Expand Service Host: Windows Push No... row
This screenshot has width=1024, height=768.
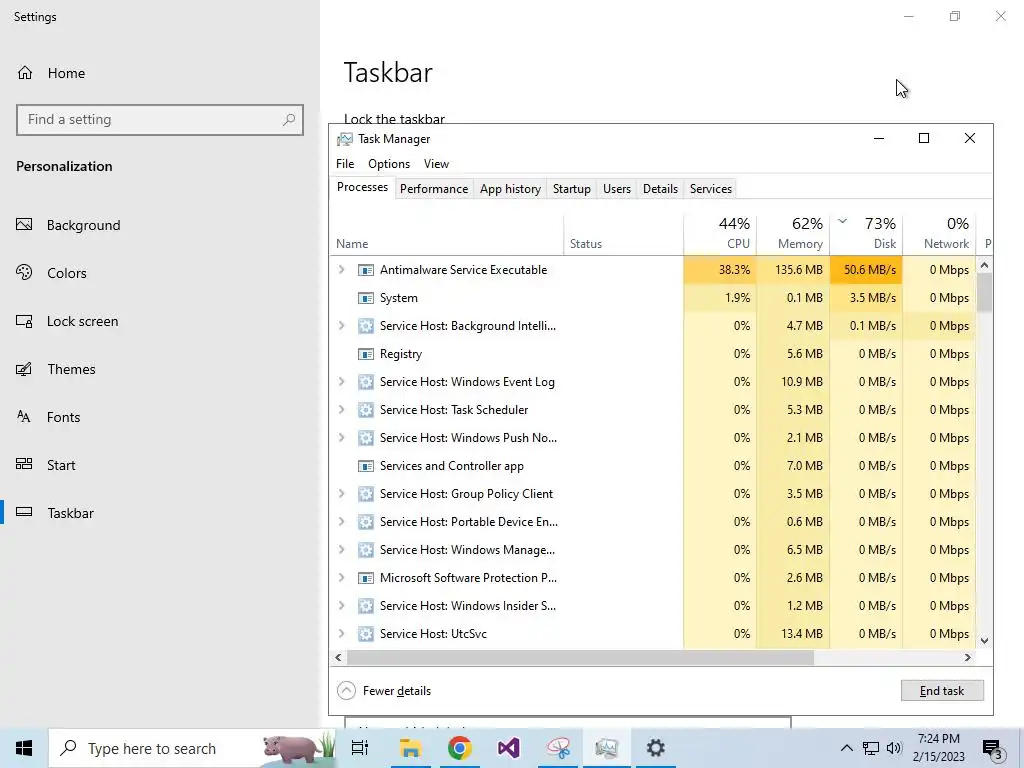(x=342, y=438)
